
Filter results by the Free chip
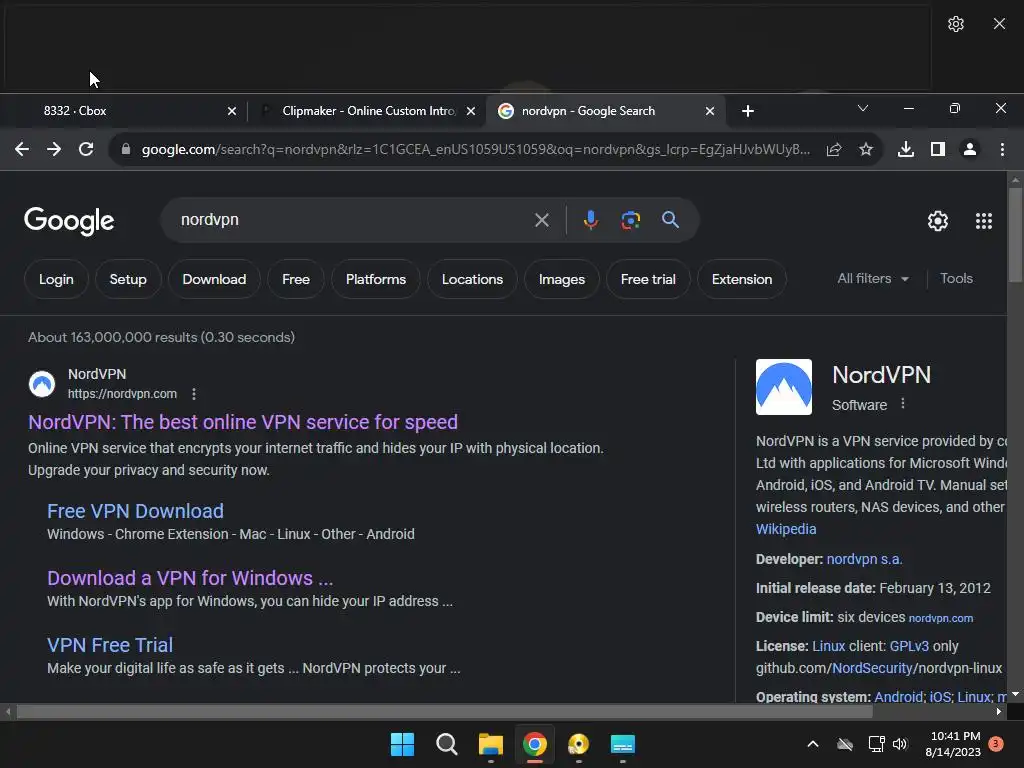[296, 280]
